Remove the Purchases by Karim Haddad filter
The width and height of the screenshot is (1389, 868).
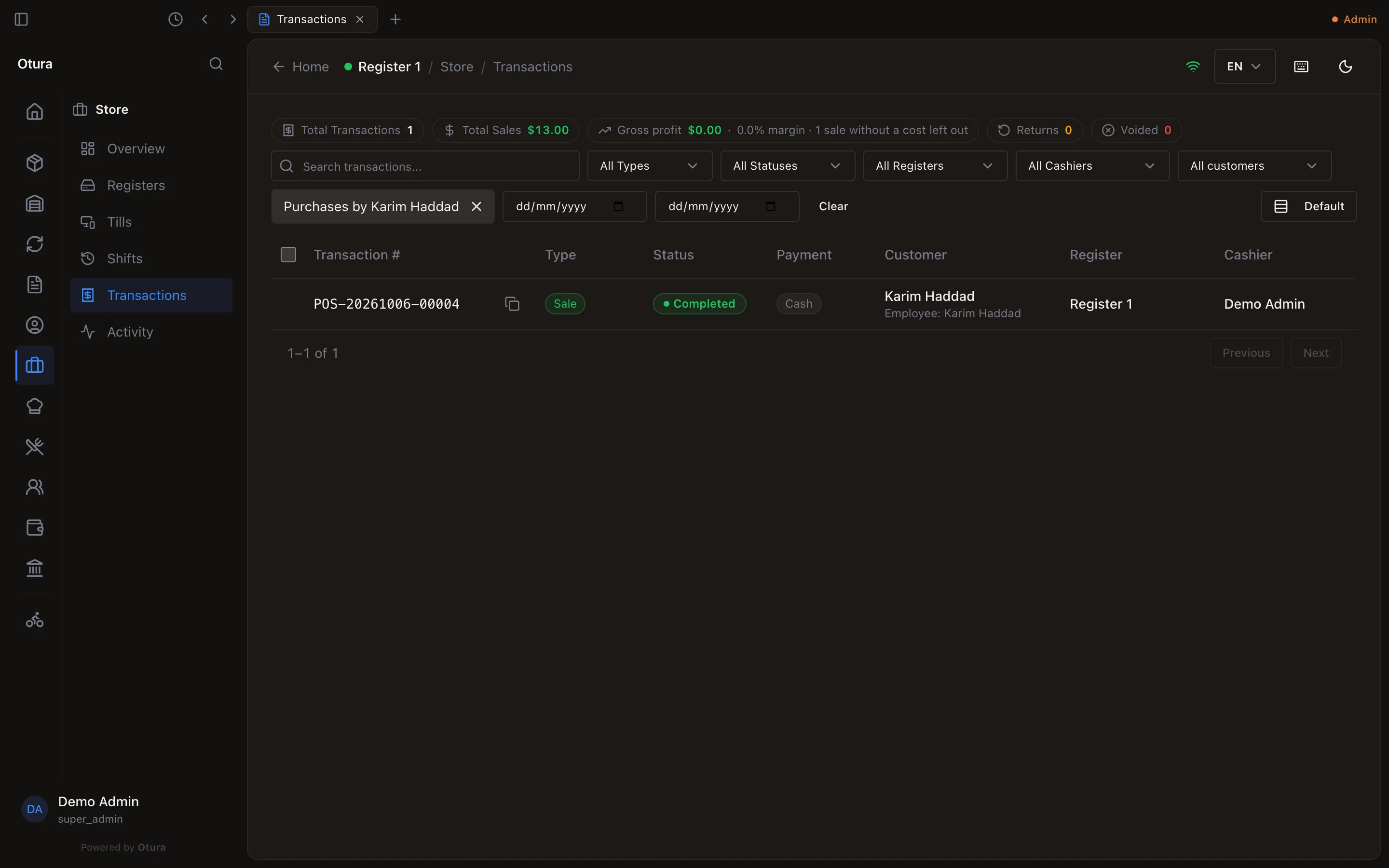[477, 207]
